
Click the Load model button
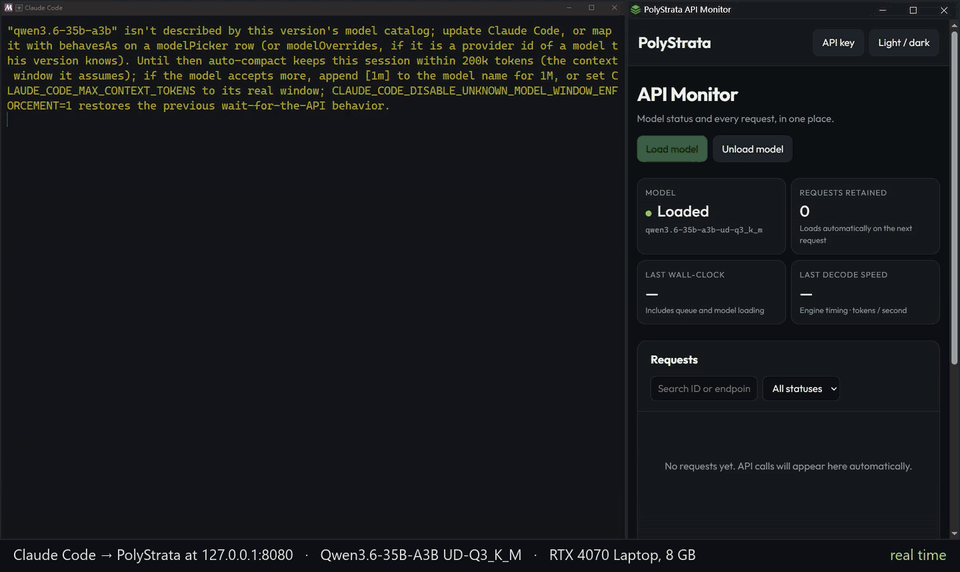672,149
